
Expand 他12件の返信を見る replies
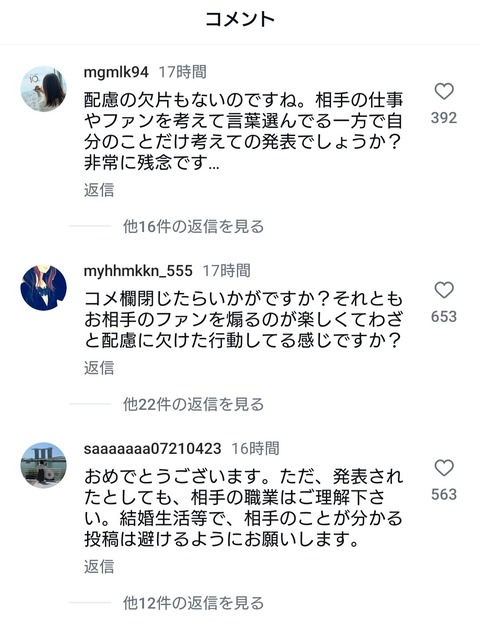coord(193,603)
